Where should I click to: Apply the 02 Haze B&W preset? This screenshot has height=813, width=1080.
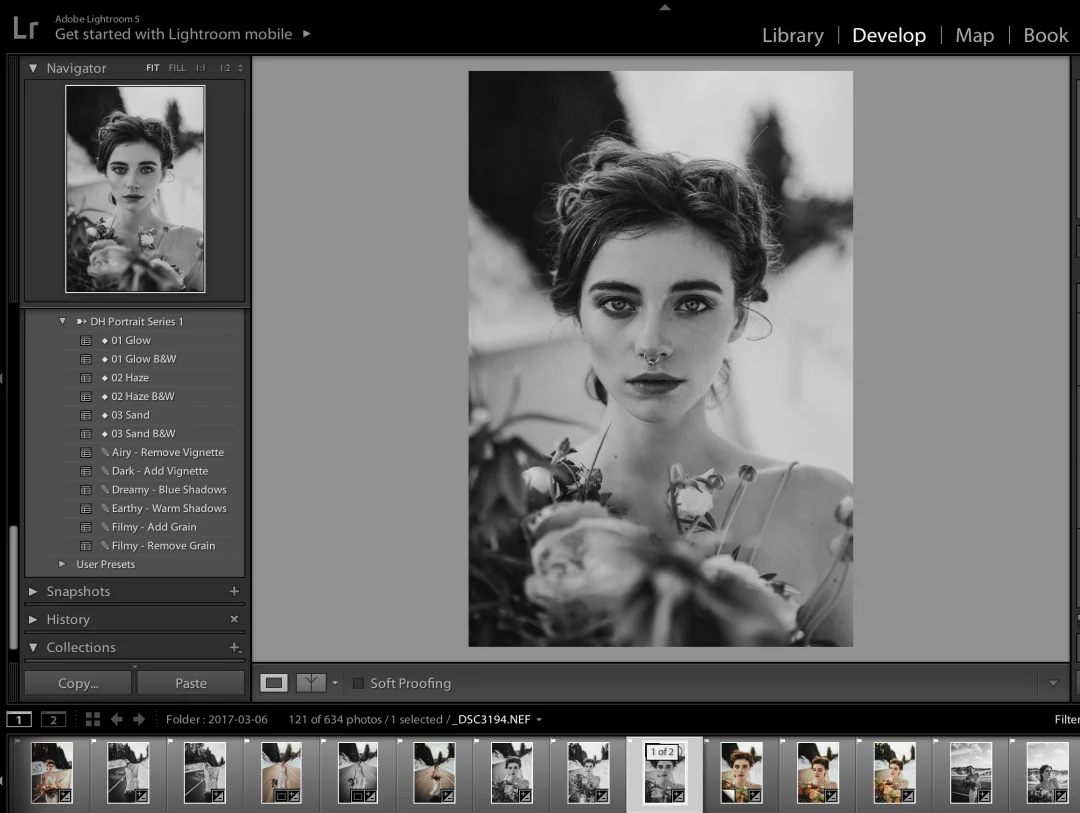[142, 396]
